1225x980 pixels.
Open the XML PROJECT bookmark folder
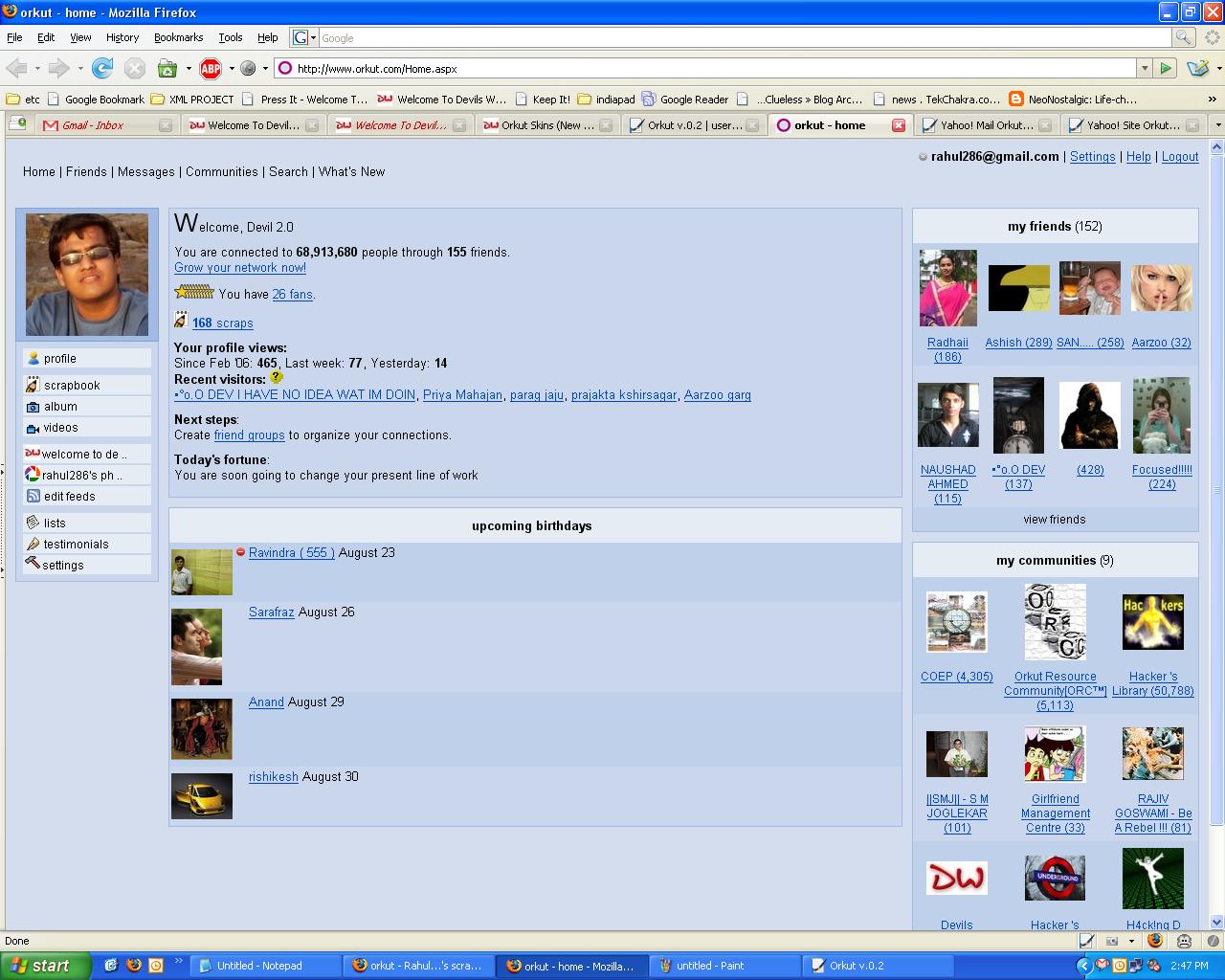(192, 99)
